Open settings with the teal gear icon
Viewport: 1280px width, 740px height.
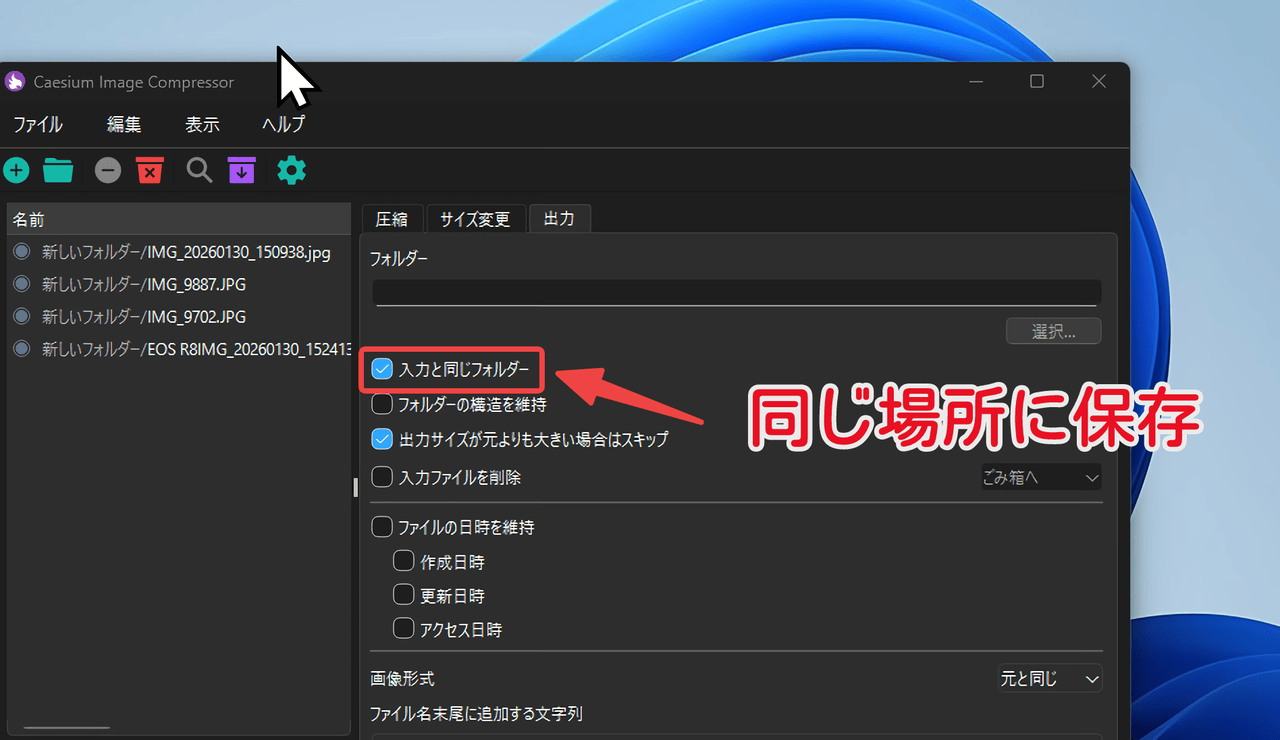291,171
